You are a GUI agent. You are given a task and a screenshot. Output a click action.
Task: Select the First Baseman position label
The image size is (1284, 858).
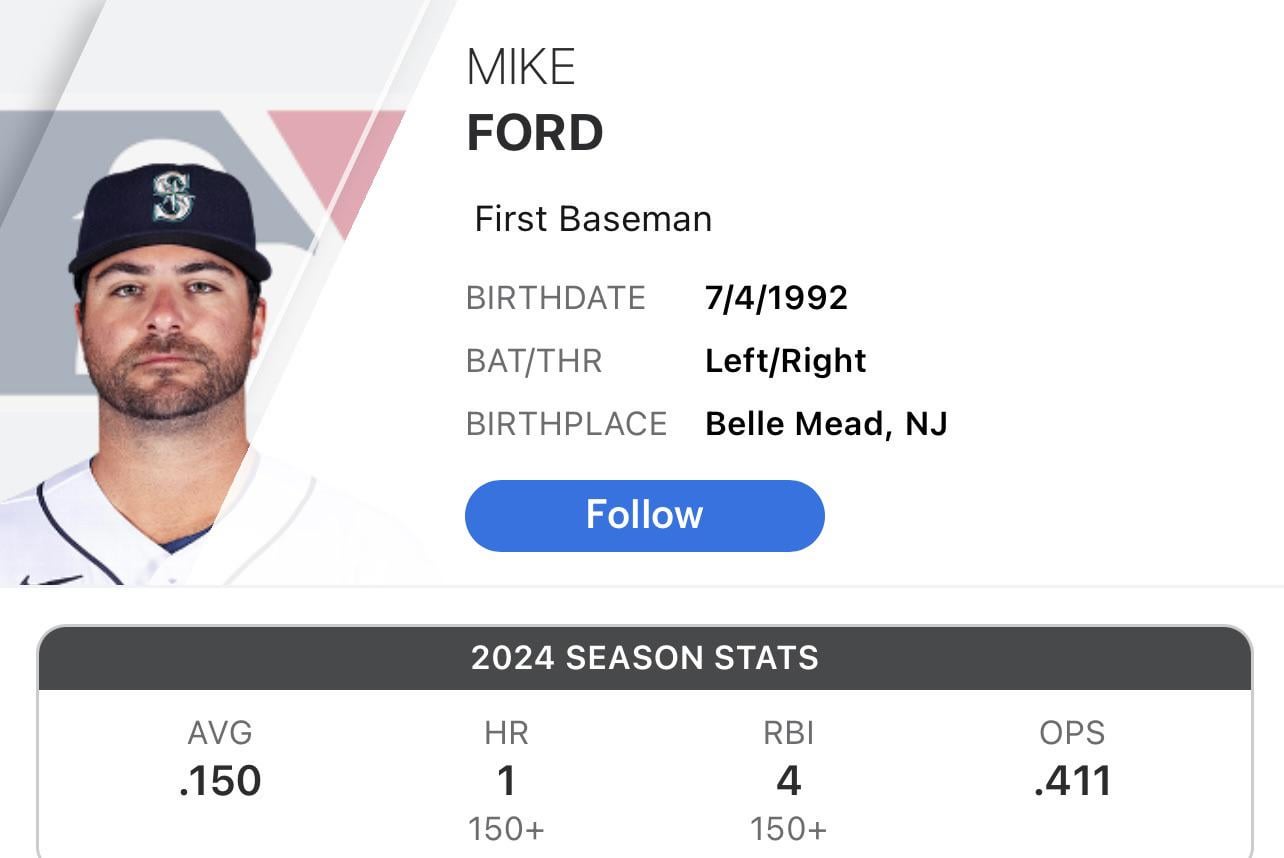(x=594, y=218)
